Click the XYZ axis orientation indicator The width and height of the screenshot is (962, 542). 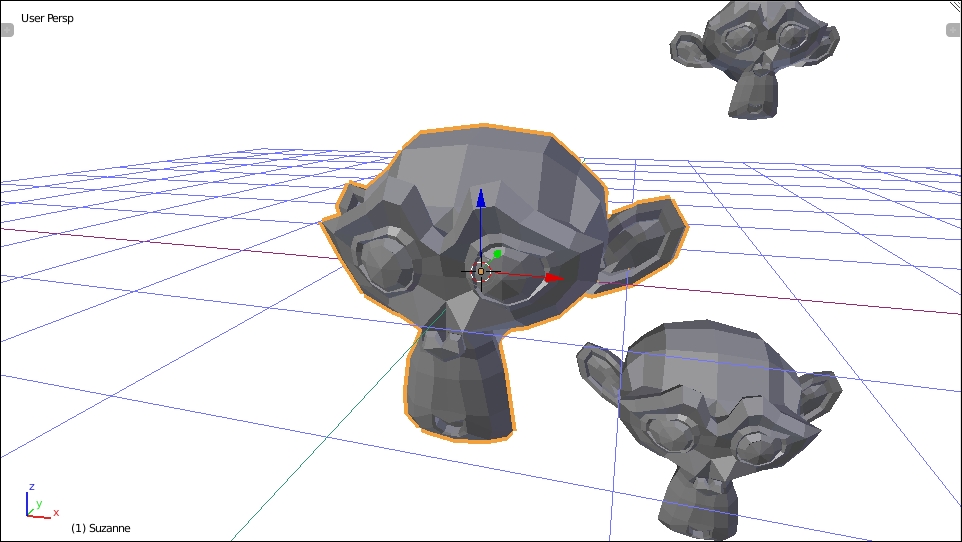[x=40, y=502]
